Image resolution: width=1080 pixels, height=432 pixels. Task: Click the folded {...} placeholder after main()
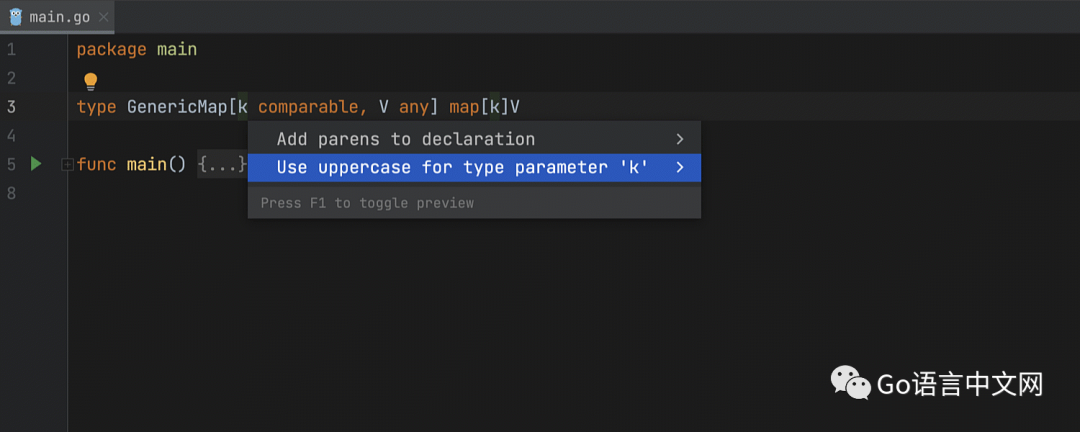pos(221,164)
